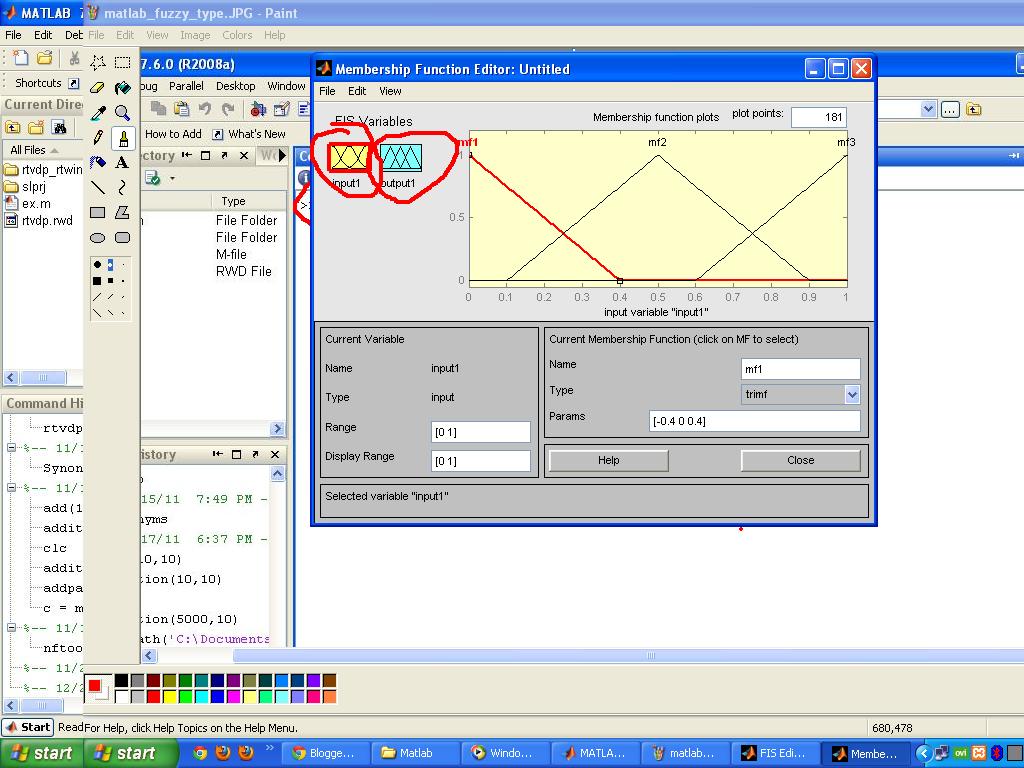Launch Chrome from quick launch bar
The image size is (1024, 768).
(199, 753)
